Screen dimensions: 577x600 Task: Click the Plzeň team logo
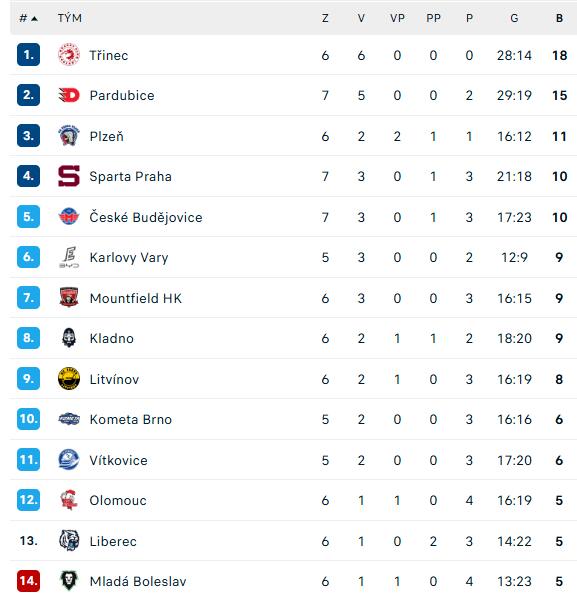click(x=69, y=136)
